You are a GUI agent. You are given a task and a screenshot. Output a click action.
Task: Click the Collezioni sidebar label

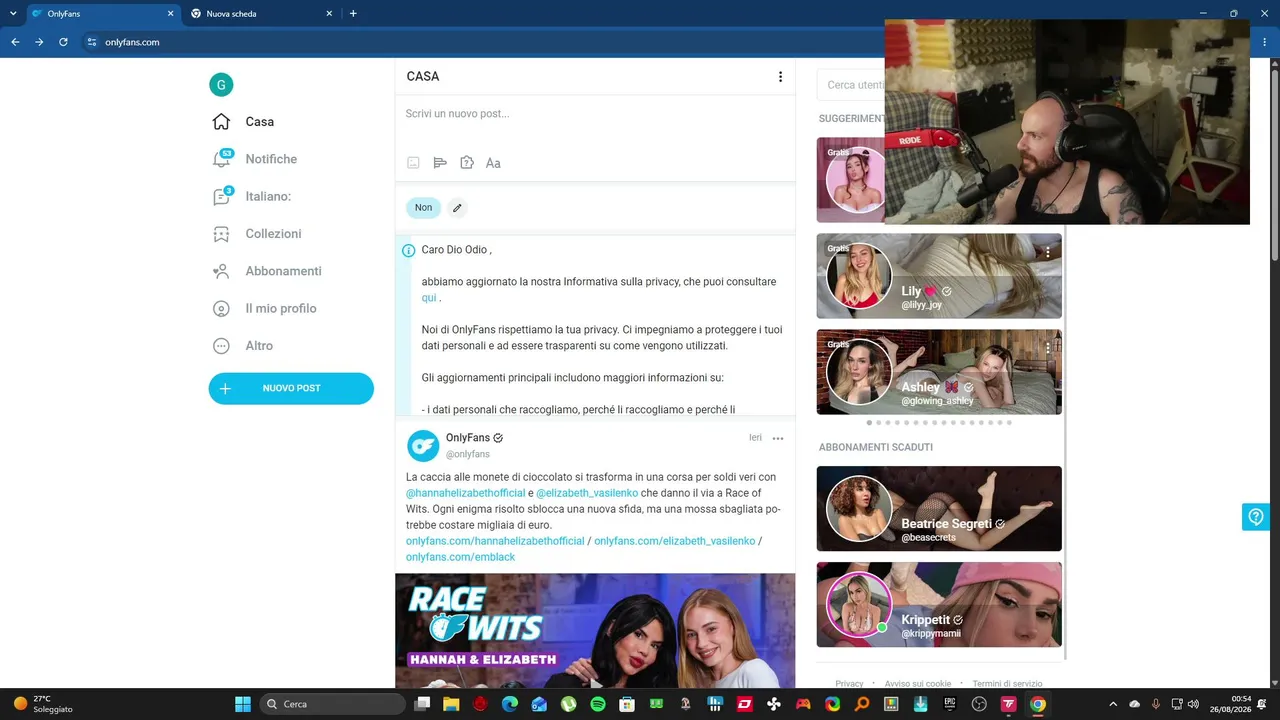[273, 234]
